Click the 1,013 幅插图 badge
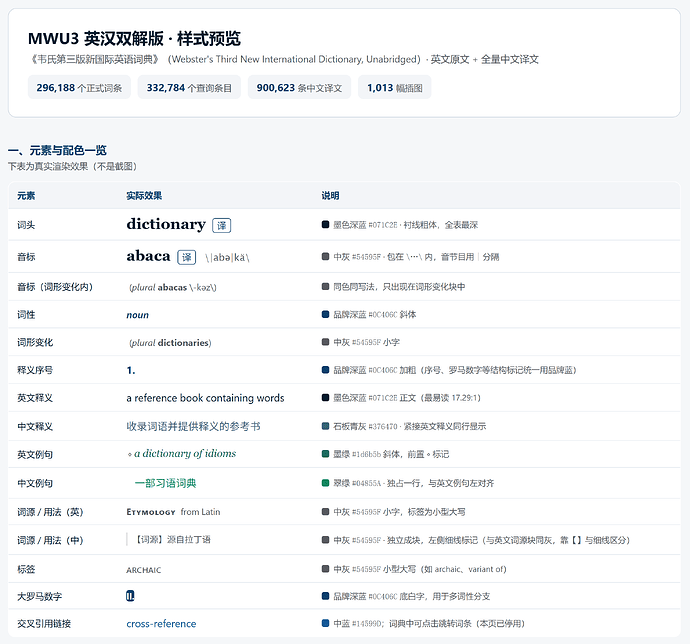Screen dimensions: 690x644 point(395,88)
